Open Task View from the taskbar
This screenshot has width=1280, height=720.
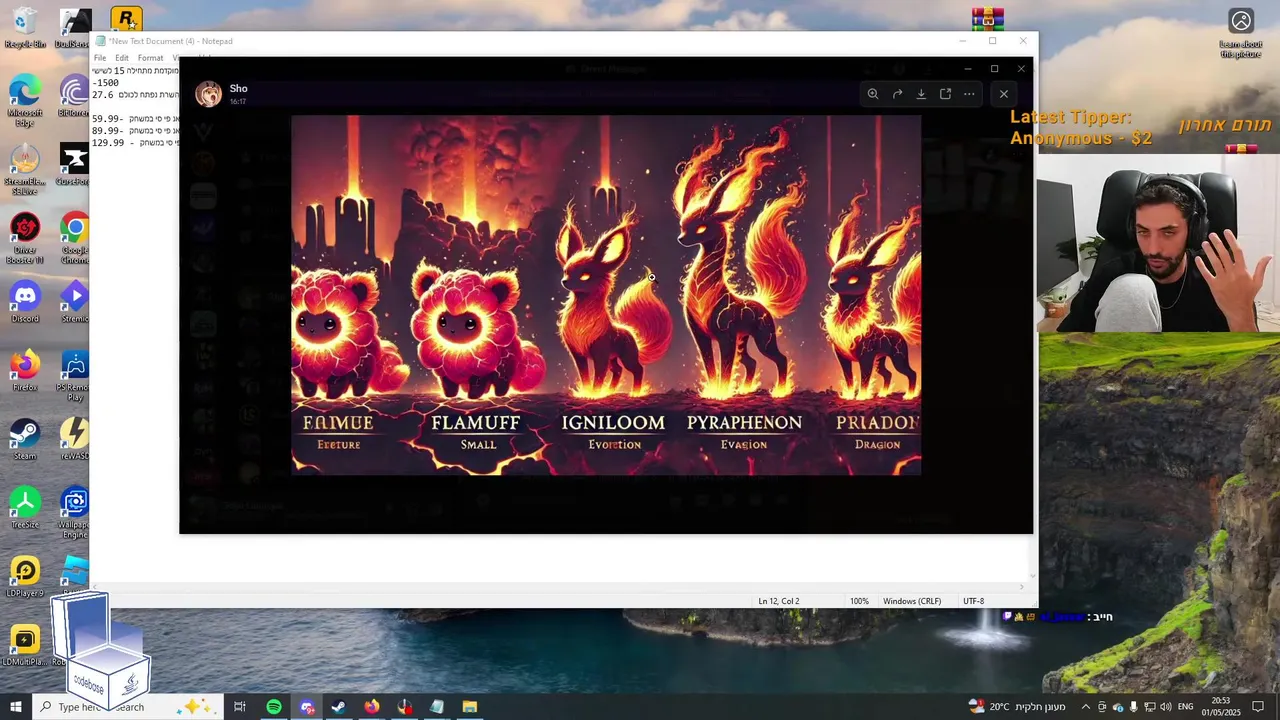tap(240, 707)
